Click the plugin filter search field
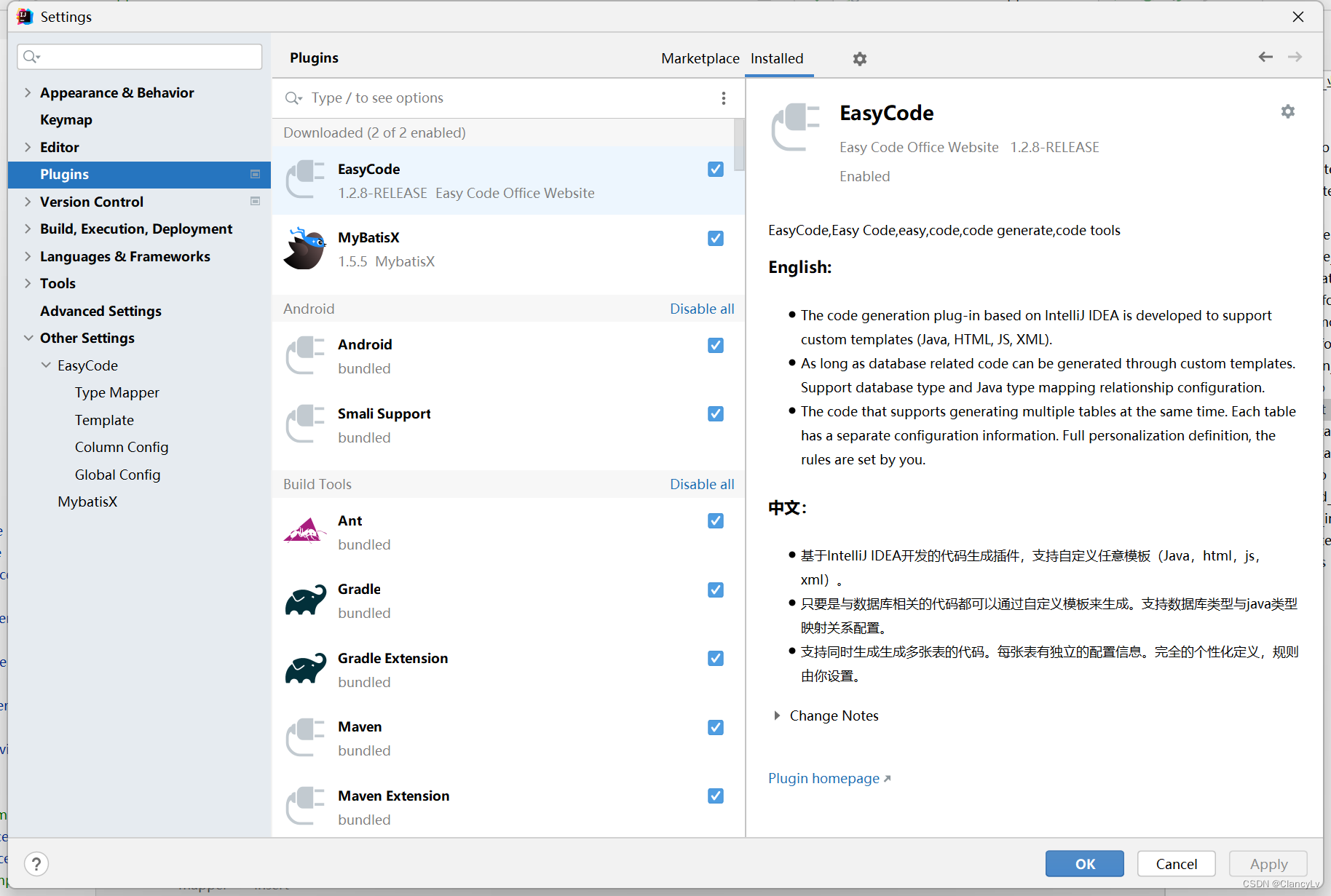This screenshot has width=1331, height=896. tap(510, 98)
